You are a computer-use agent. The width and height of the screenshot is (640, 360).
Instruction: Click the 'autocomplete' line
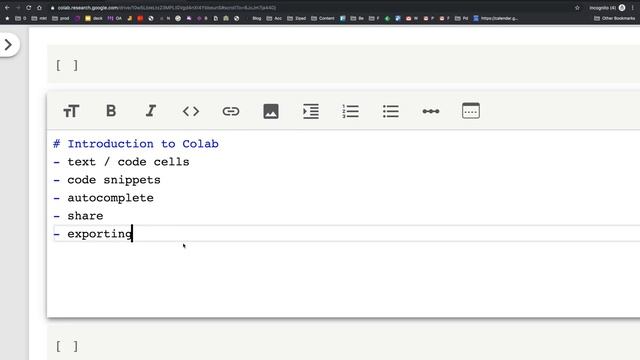tap(110, 198)
